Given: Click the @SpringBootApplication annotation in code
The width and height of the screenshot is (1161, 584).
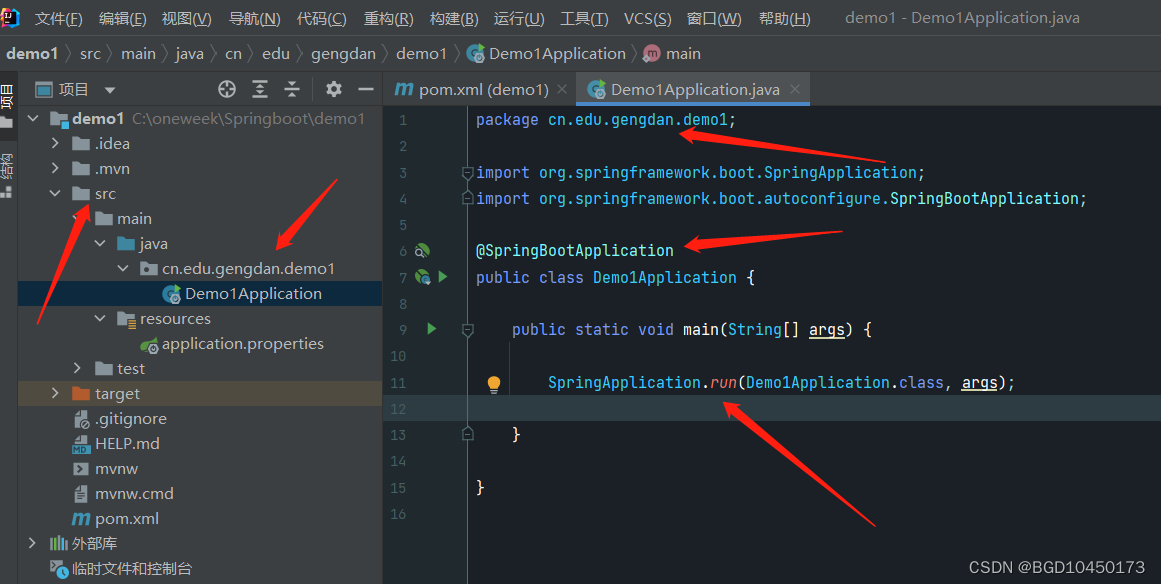Looking at the screenshot, I should pyautogui.click(x=575, y=251).
